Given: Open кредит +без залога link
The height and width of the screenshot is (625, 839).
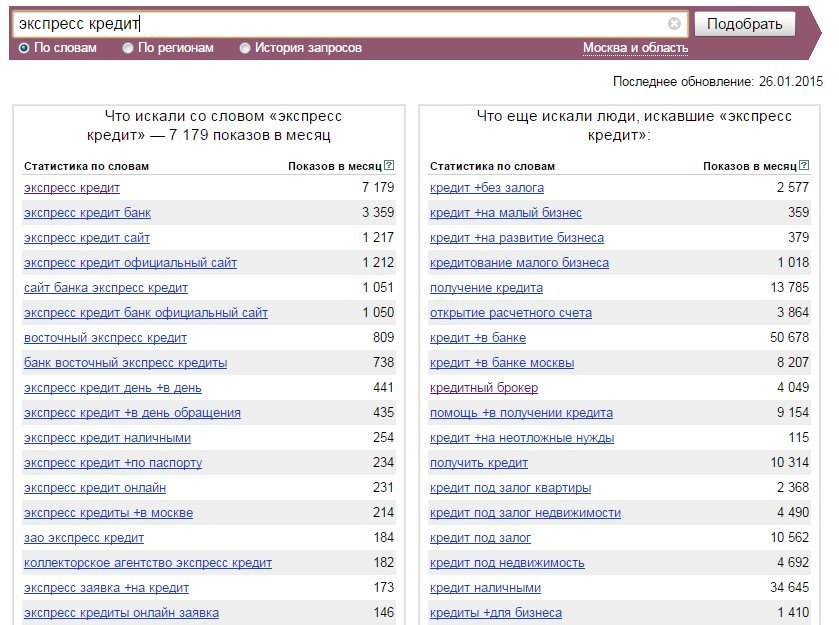Looking at the screenshot, I should click(487, 188).
